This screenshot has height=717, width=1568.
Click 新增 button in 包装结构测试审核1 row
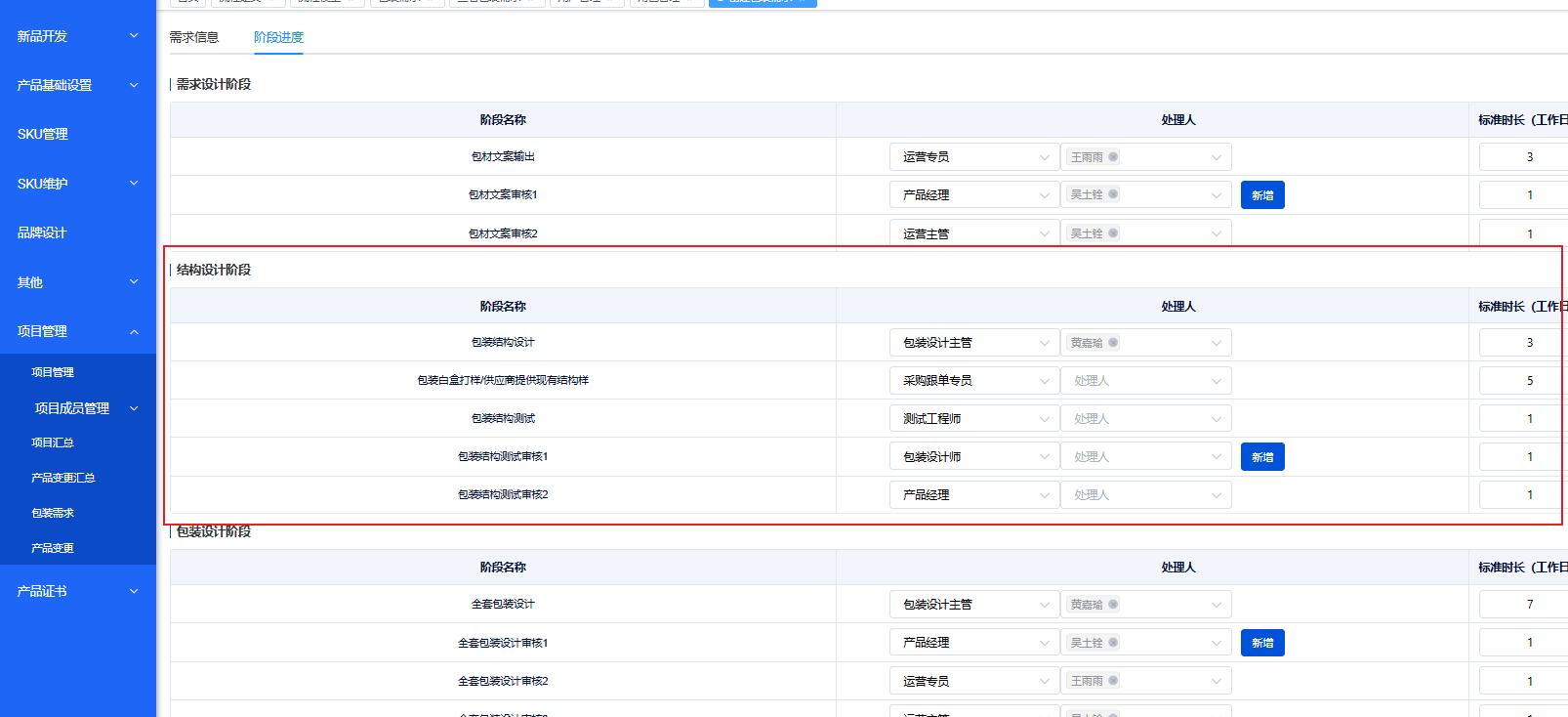1262,457
